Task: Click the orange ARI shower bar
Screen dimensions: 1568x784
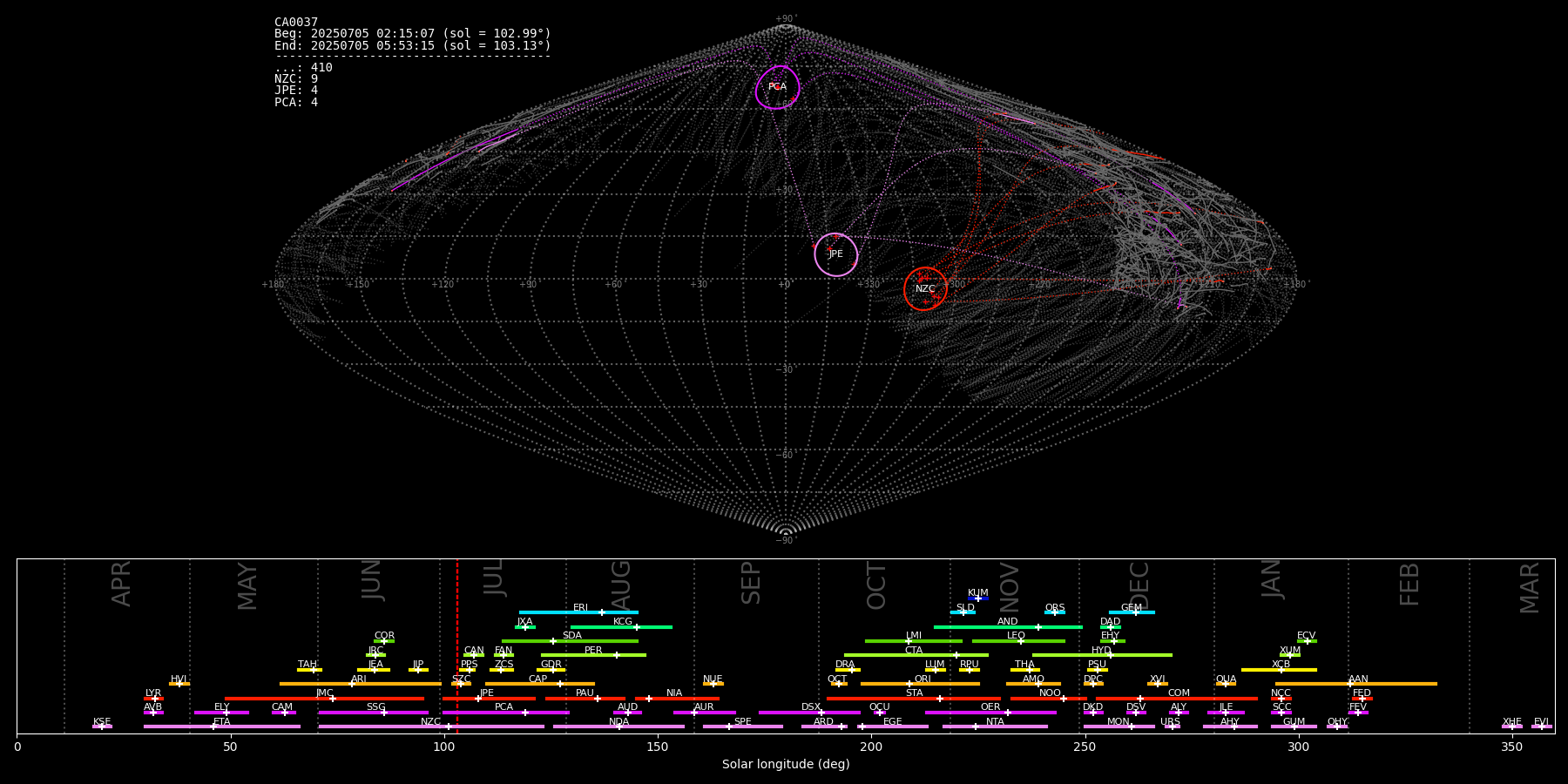Action: [361, 684]
